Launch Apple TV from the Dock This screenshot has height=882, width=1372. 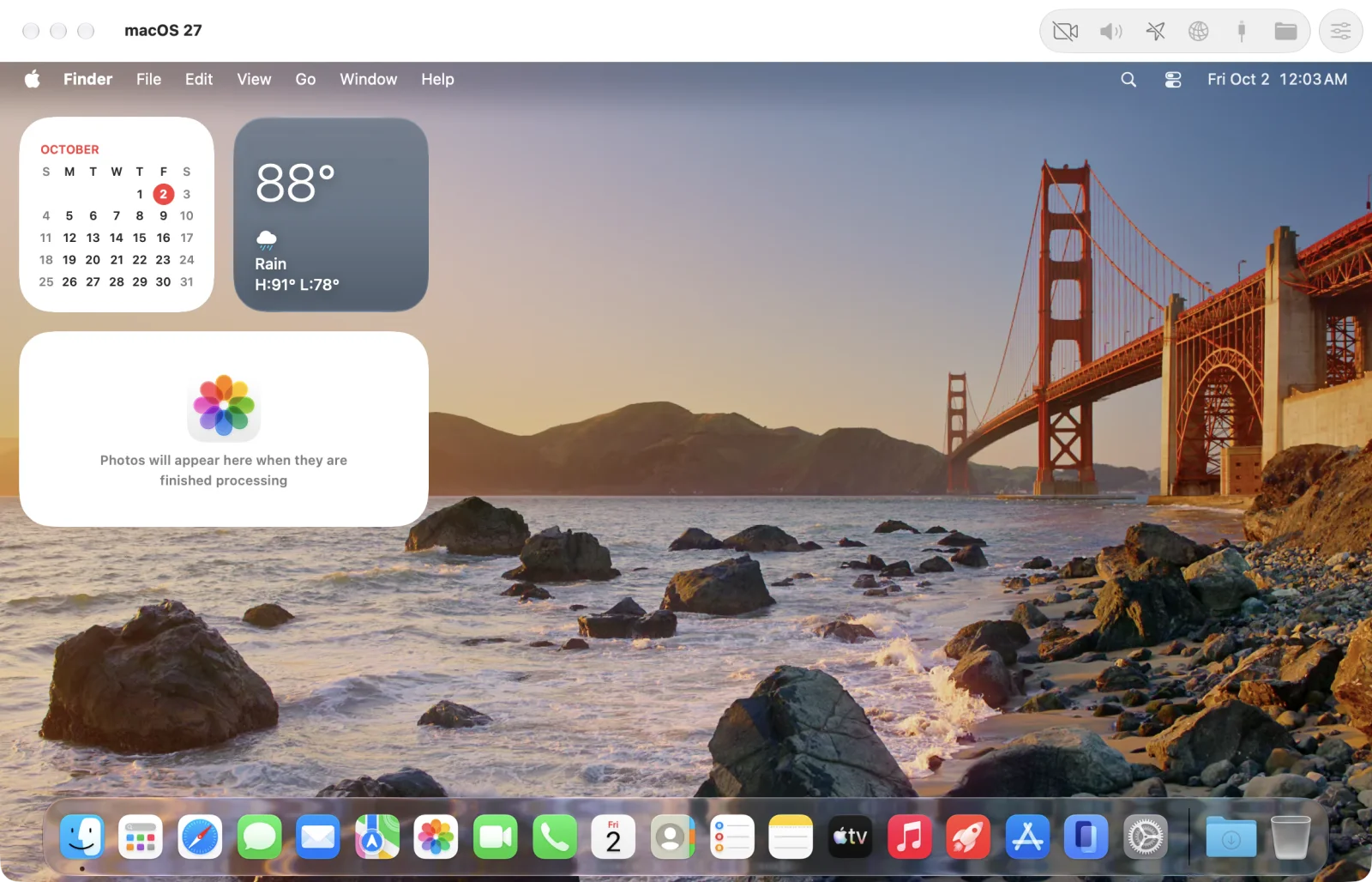(x=850, y=837)
